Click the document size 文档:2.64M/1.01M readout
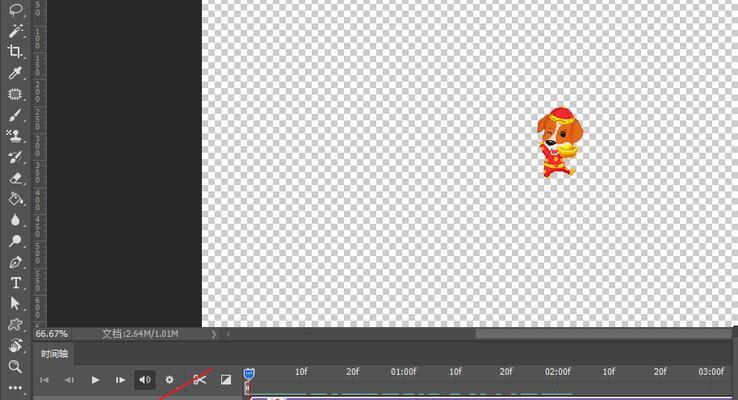738x400 pixels. 140,334
